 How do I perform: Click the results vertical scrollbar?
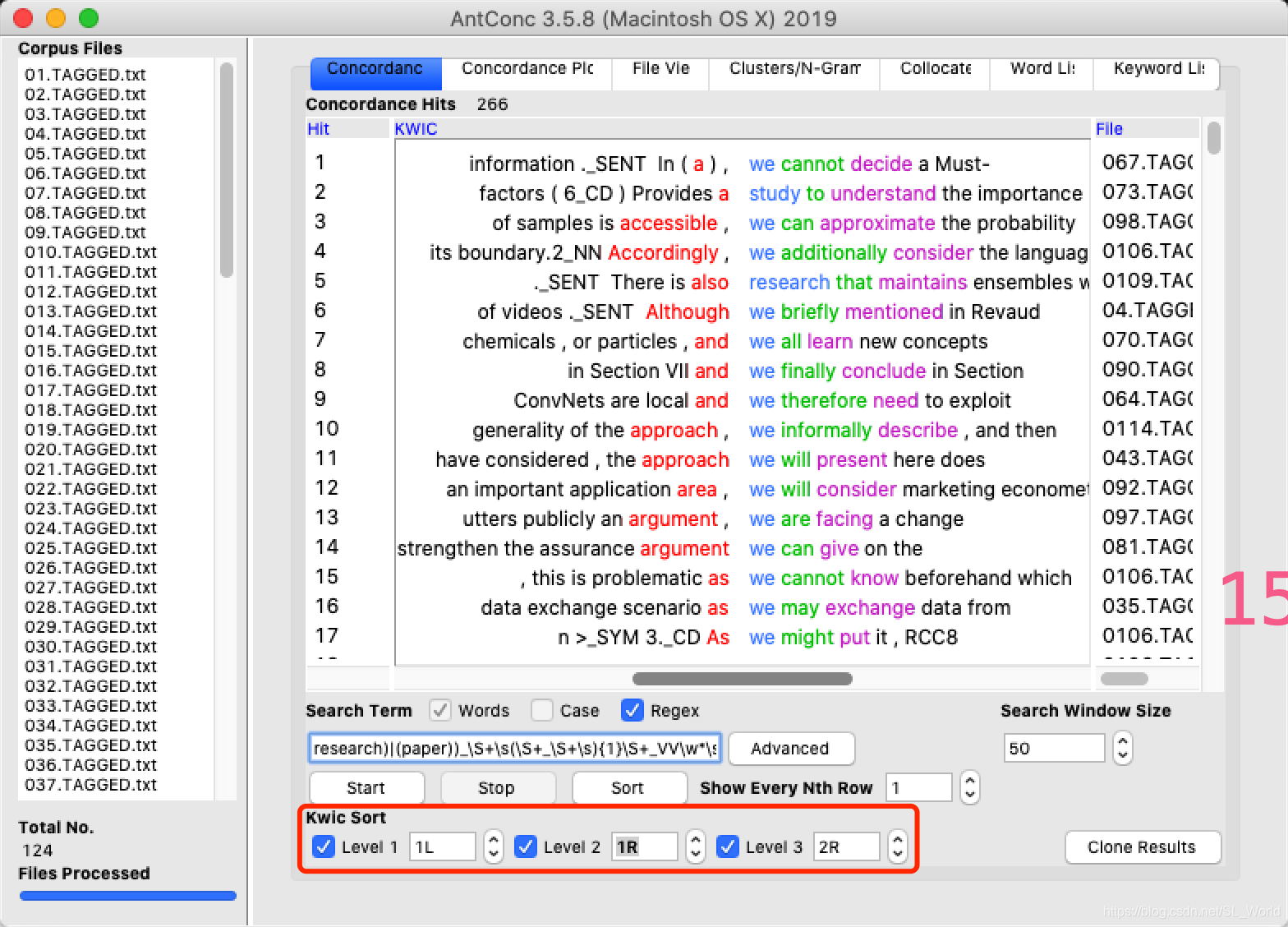coord(1214,137)
